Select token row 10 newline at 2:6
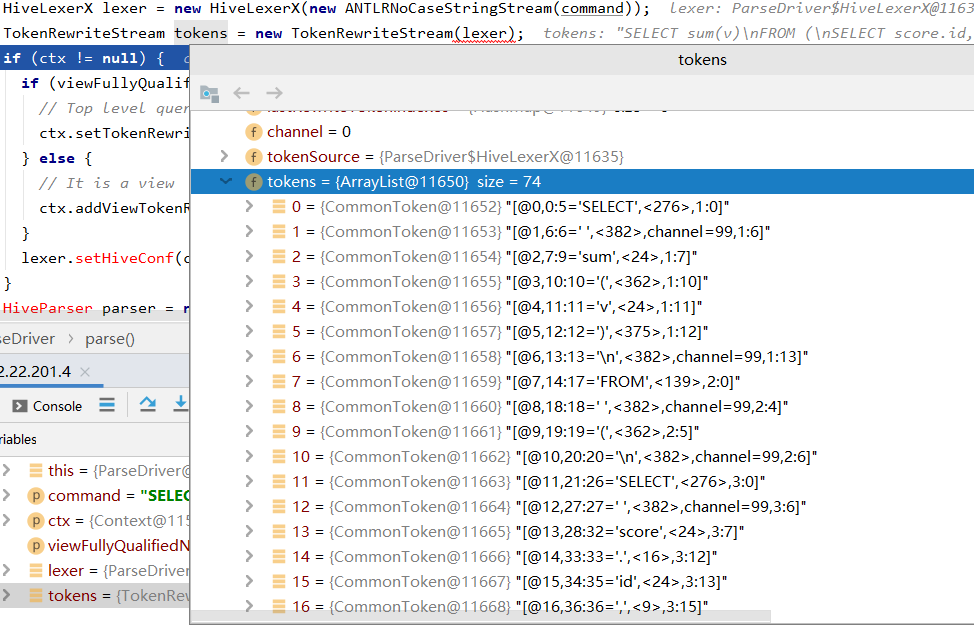The image size is (974, 627). click(582, 457)
